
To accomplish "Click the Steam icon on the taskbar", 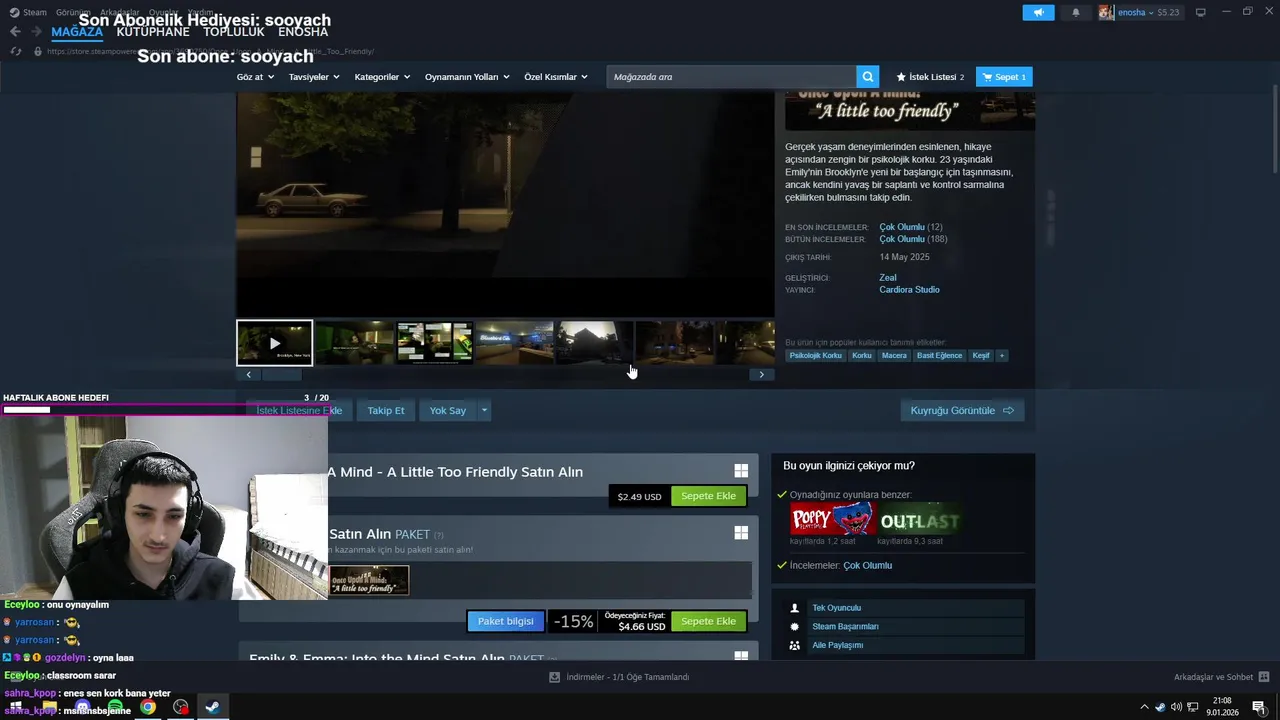I will [x=213, y=707].
